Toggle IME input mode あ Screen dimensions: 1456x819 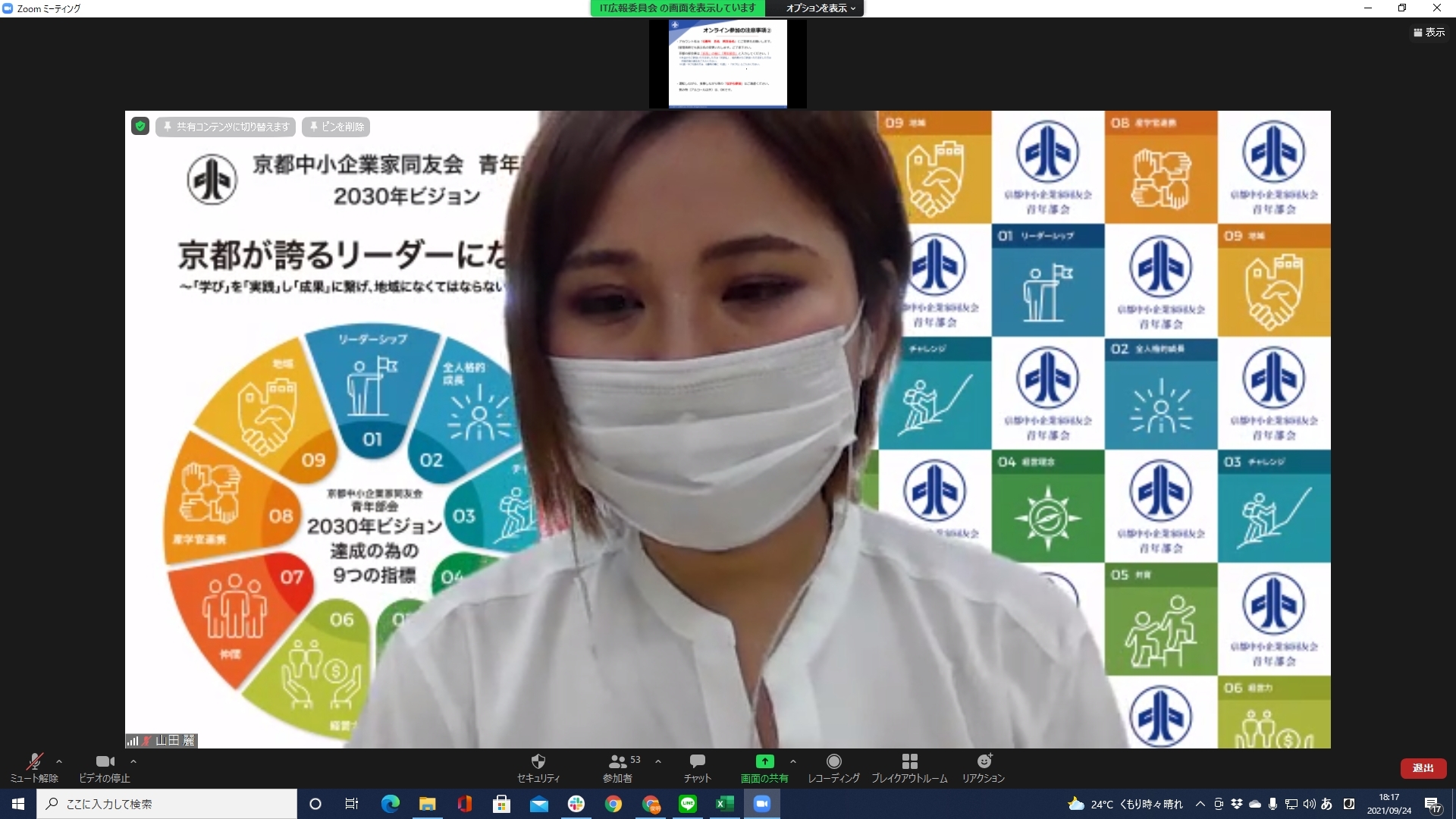[1327, 804]
